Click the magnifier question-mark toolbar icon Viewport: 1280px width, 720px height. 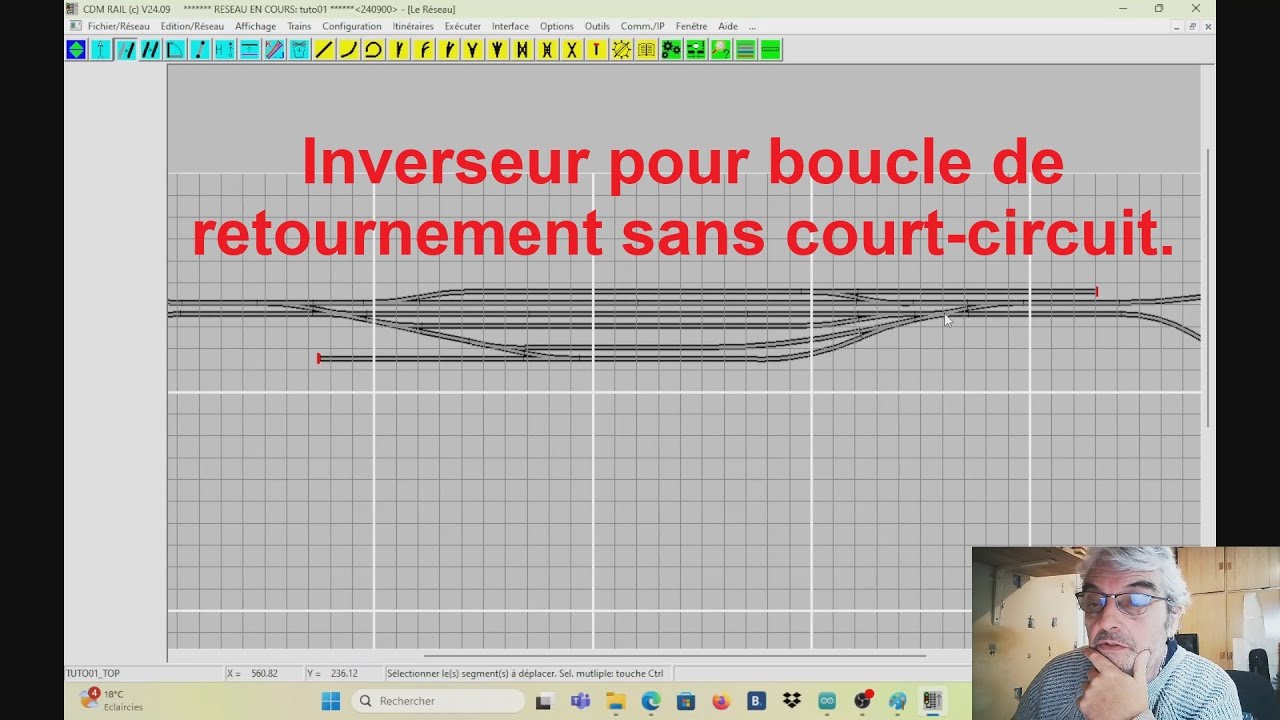[x=720, y=50]
